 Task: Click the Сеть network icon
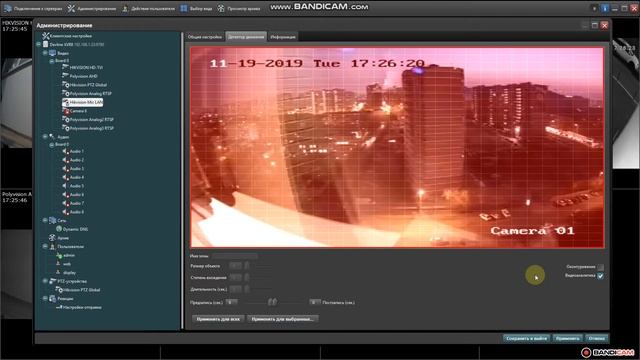pos(52,220)
